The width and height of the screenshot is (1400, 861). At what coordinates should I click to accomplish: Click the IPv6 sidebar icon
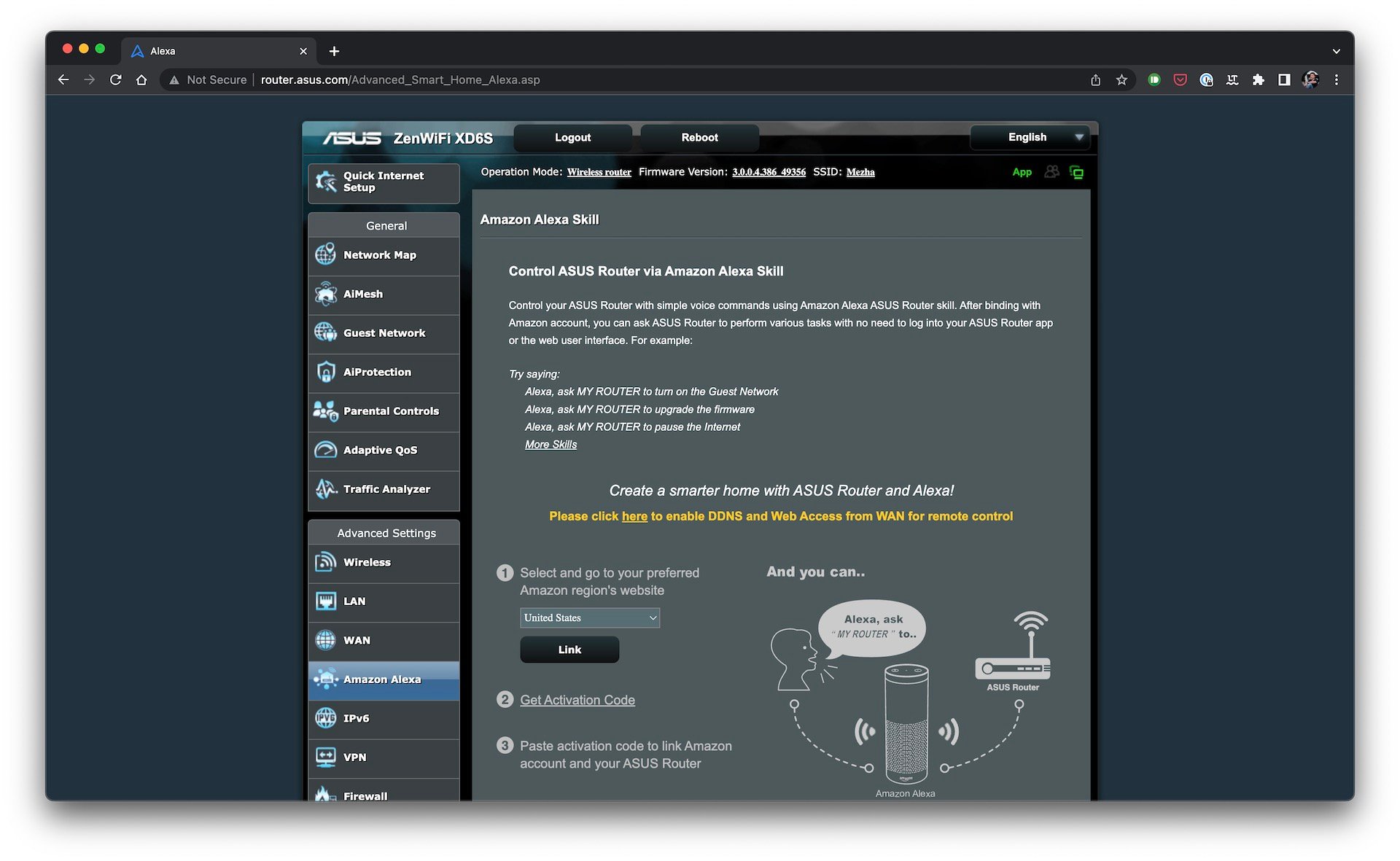tap(327, 718)
